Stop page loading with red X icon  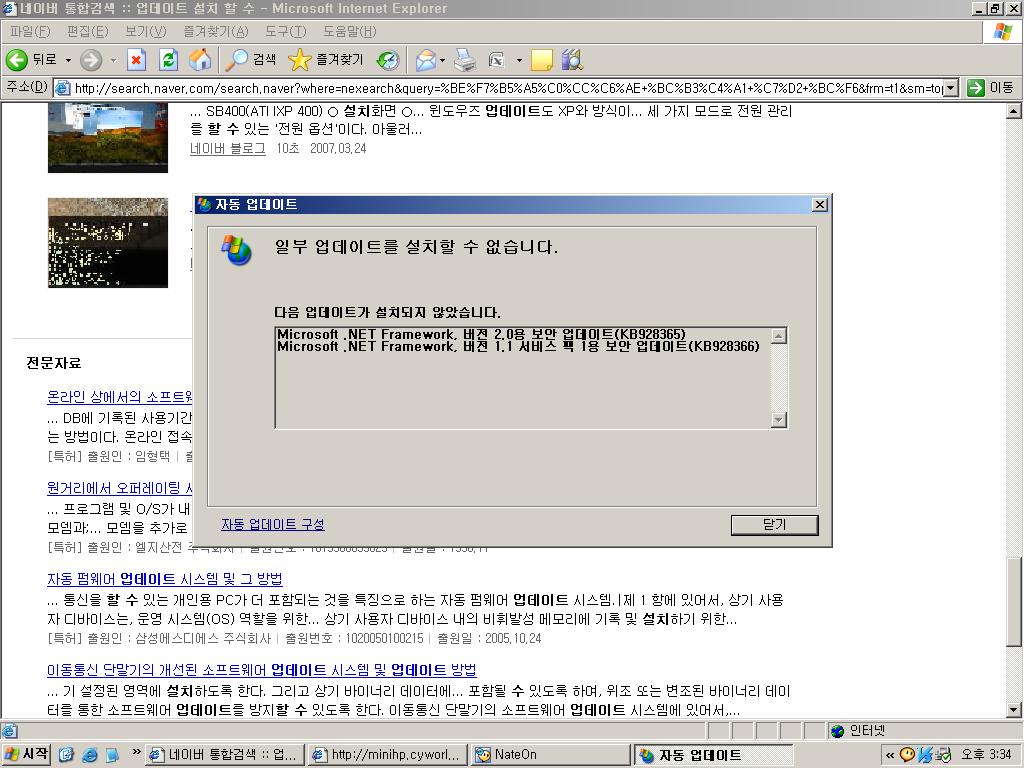tap(136, 60)
